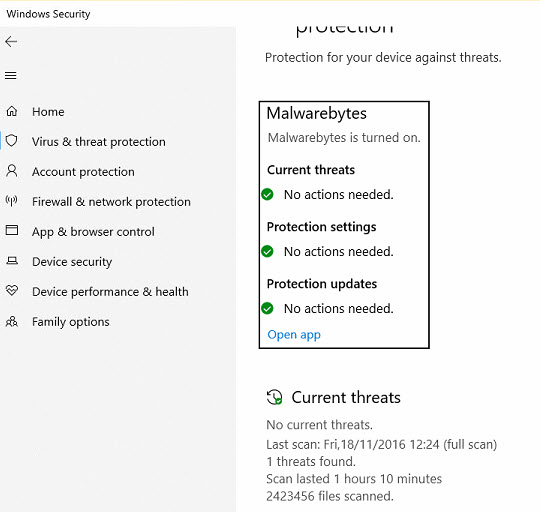Click 'Scan lasted 1 hours 10 minutes'

pyautogui.click(x=354, y=479)
